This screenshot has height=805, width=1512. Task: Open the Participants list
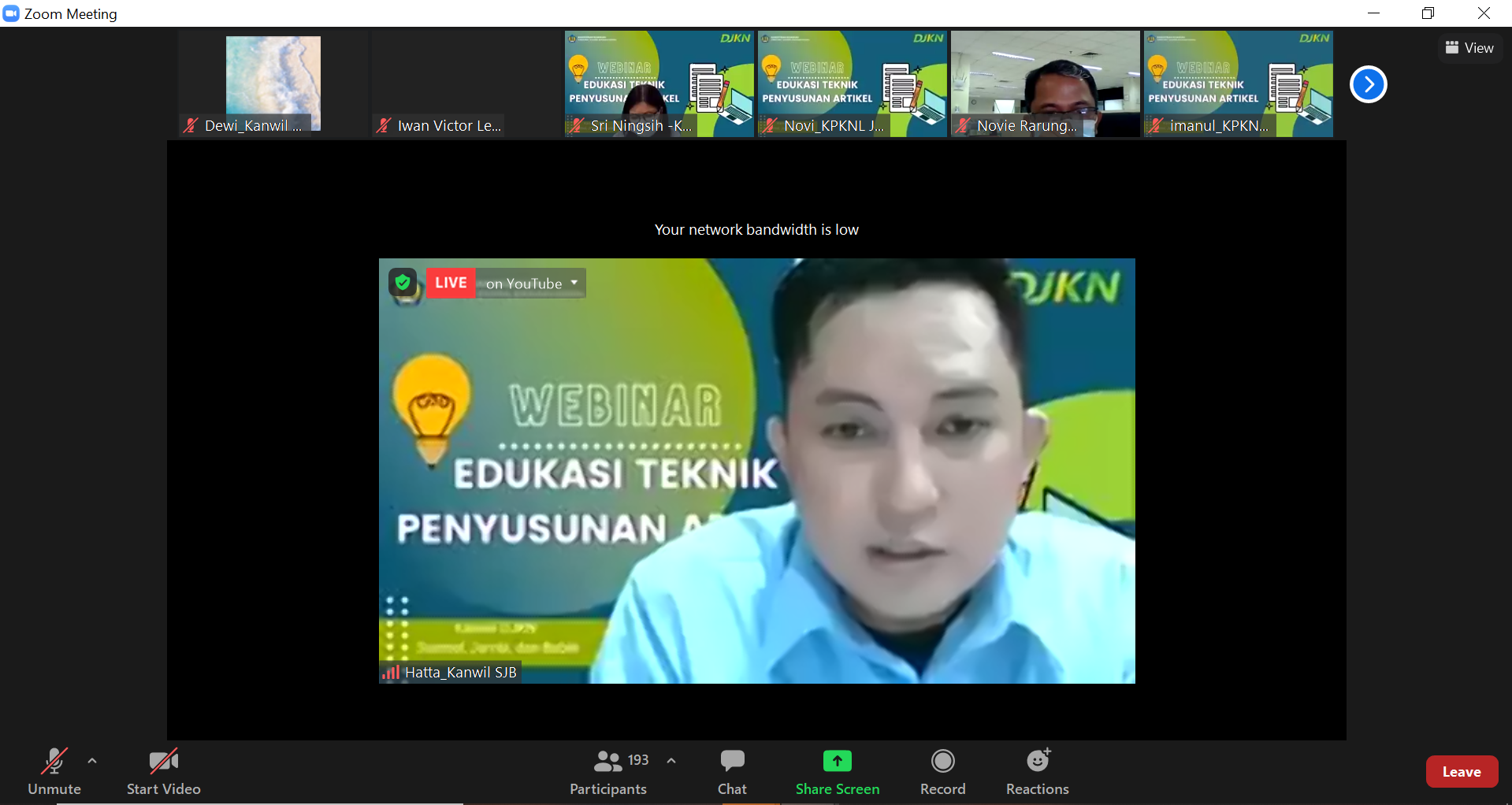608,770
